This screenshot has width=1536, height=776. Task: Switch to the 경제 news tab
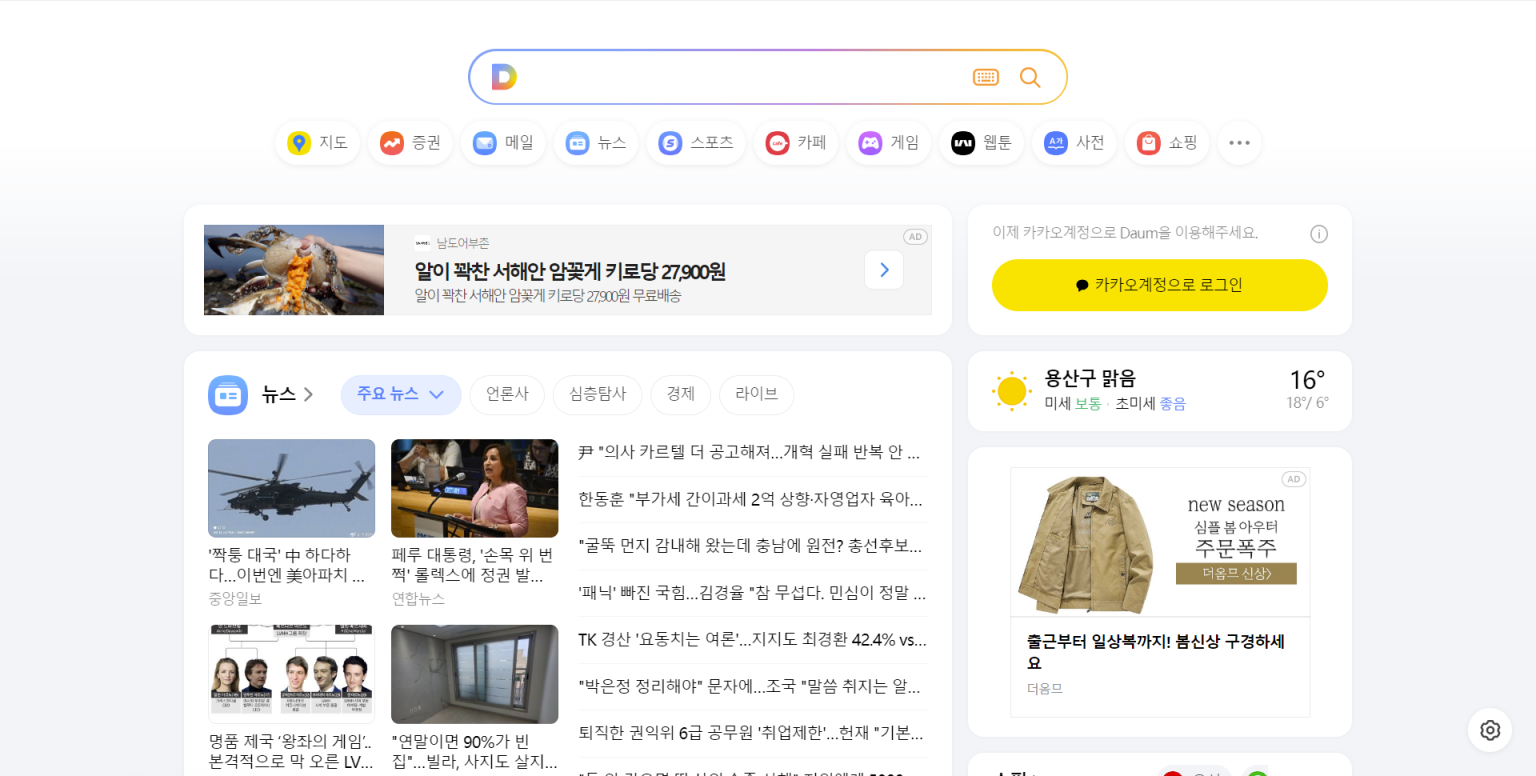[680, 394]
